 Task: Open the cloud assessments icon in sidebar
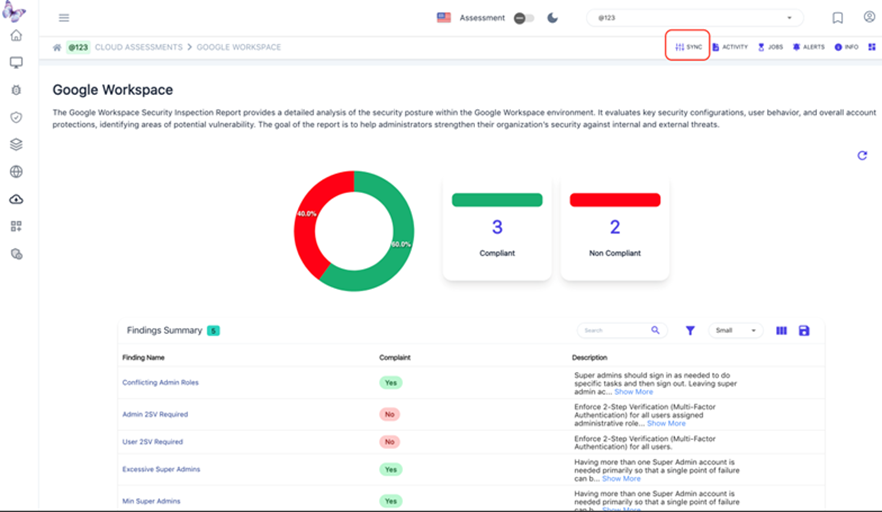pos(16,199)
